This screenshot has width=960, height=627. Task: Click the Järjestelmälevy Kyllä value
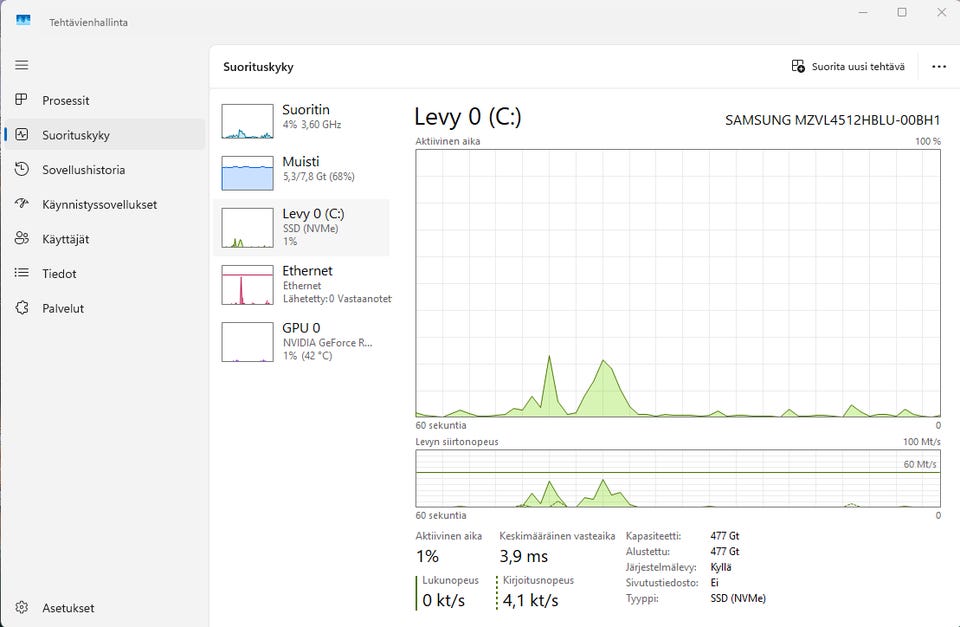pos(721,567)
